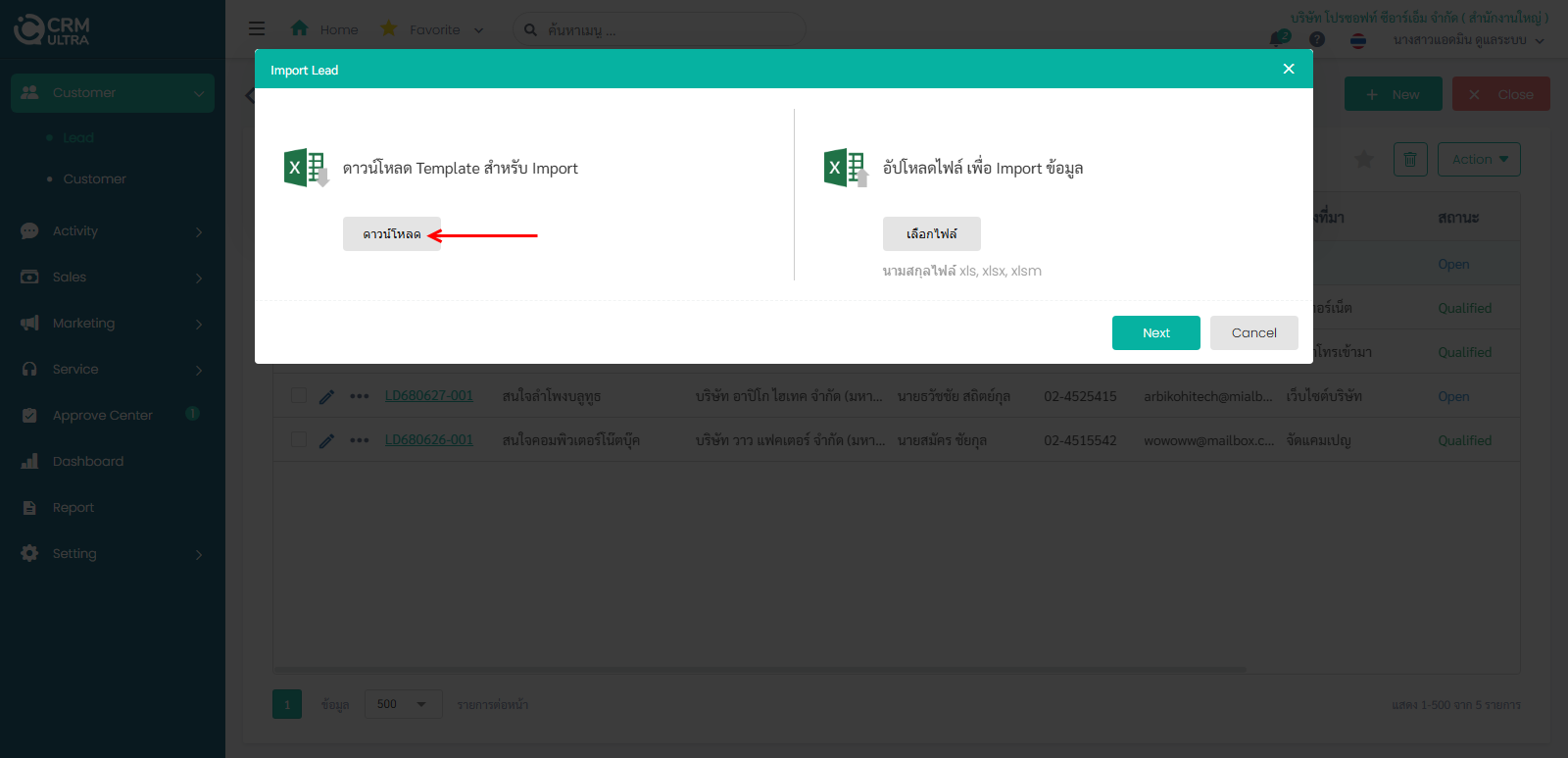
Task: Open the notifications chat bubble icon
Action: tap(1278, 39)
